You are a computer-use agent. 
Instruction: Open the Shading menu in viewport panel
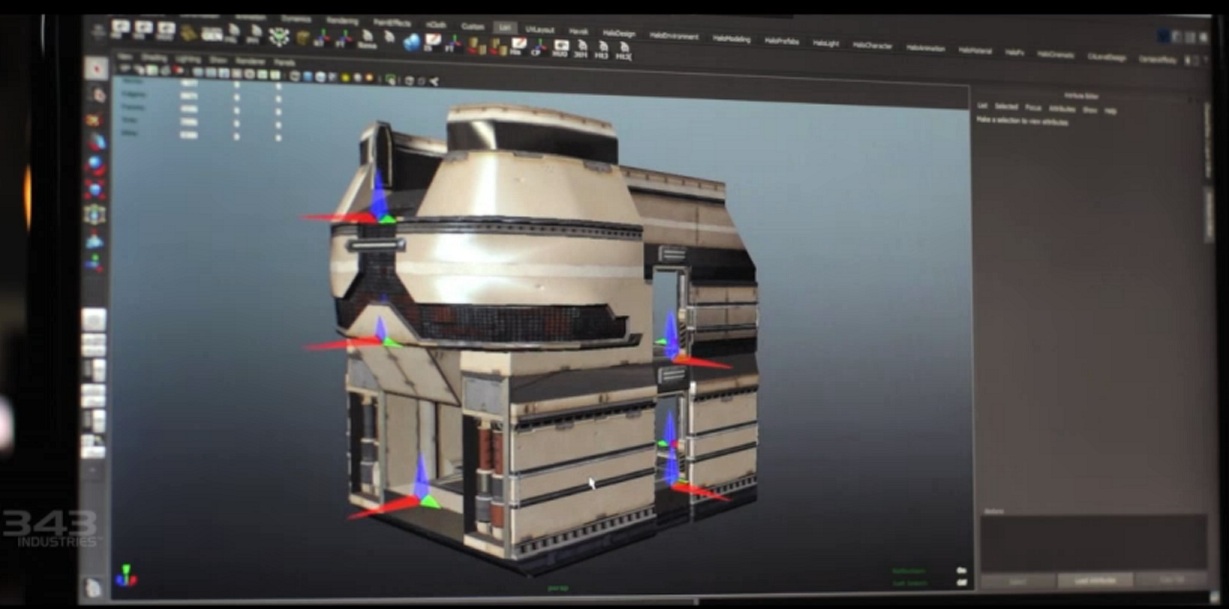click(x=154, y=58)
